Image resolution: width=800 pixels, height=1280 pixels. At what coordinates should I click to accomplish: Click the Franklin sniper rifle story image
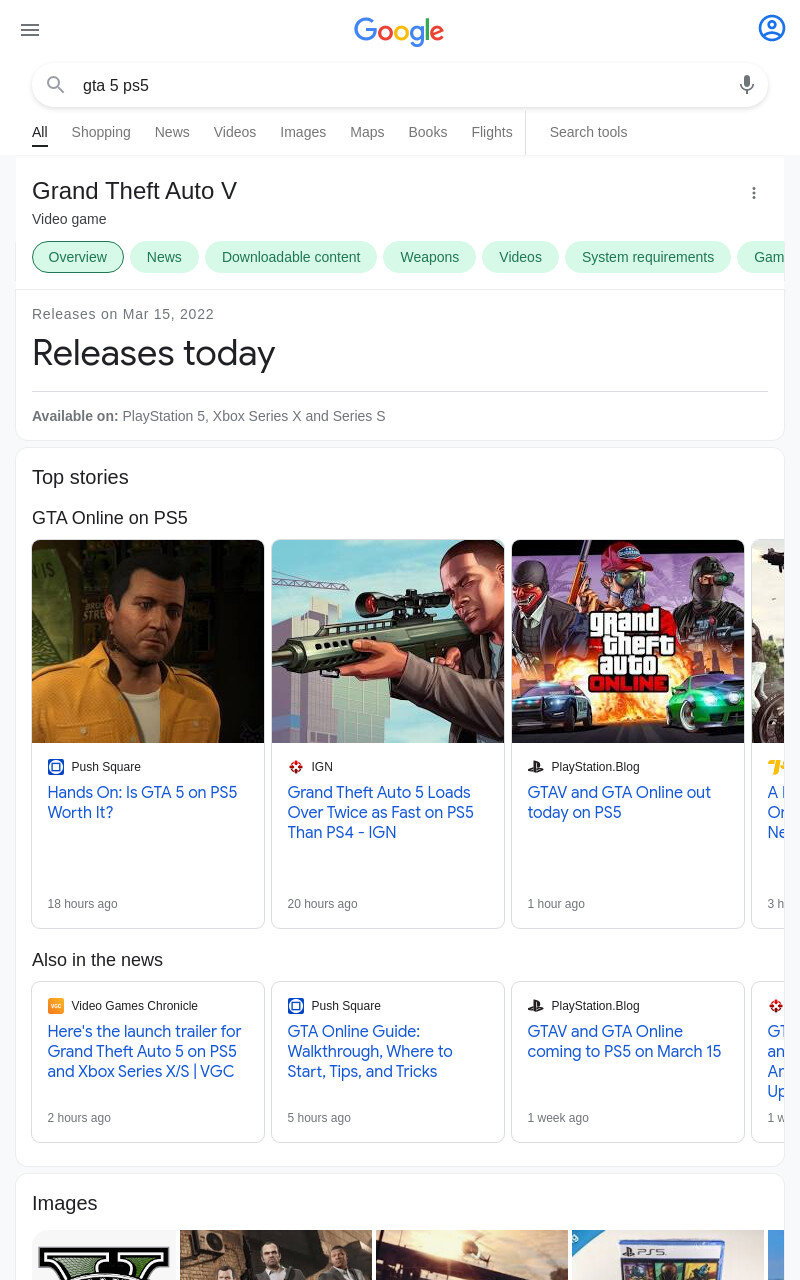pyautogui.click(x=388, y=641)
